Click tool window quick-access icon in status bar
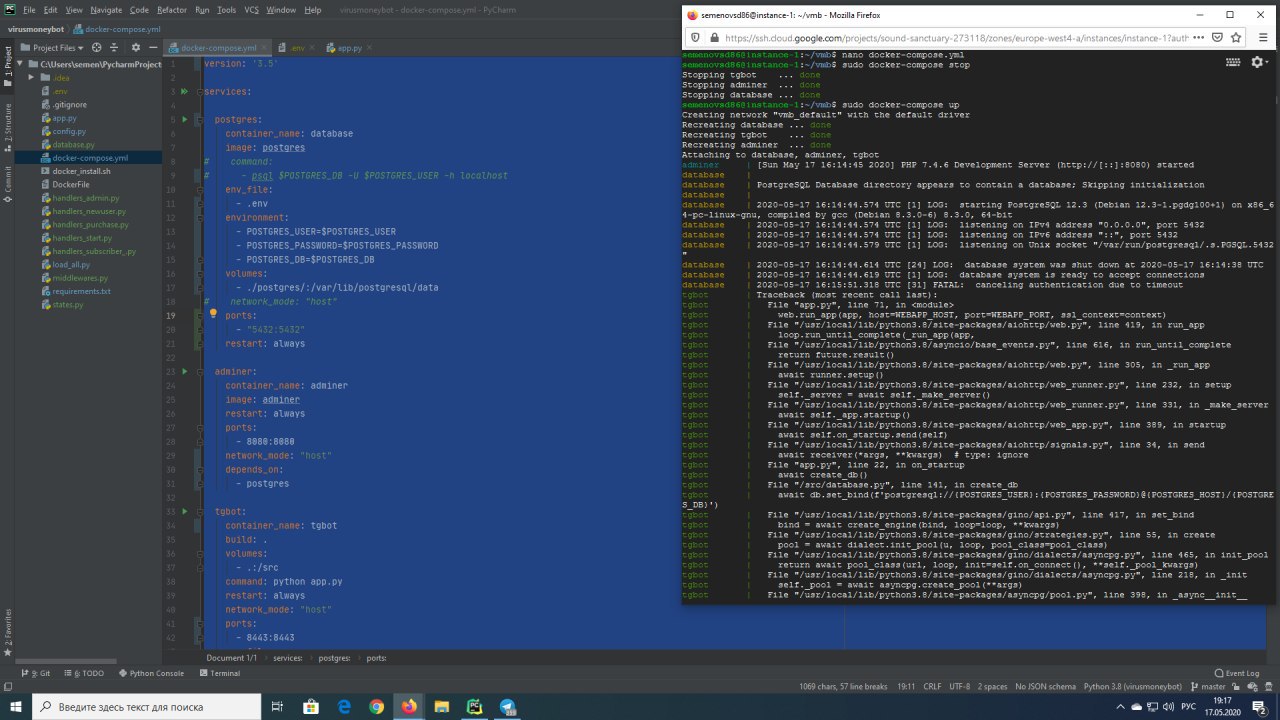1280x720 pixels. click(7, 687)
